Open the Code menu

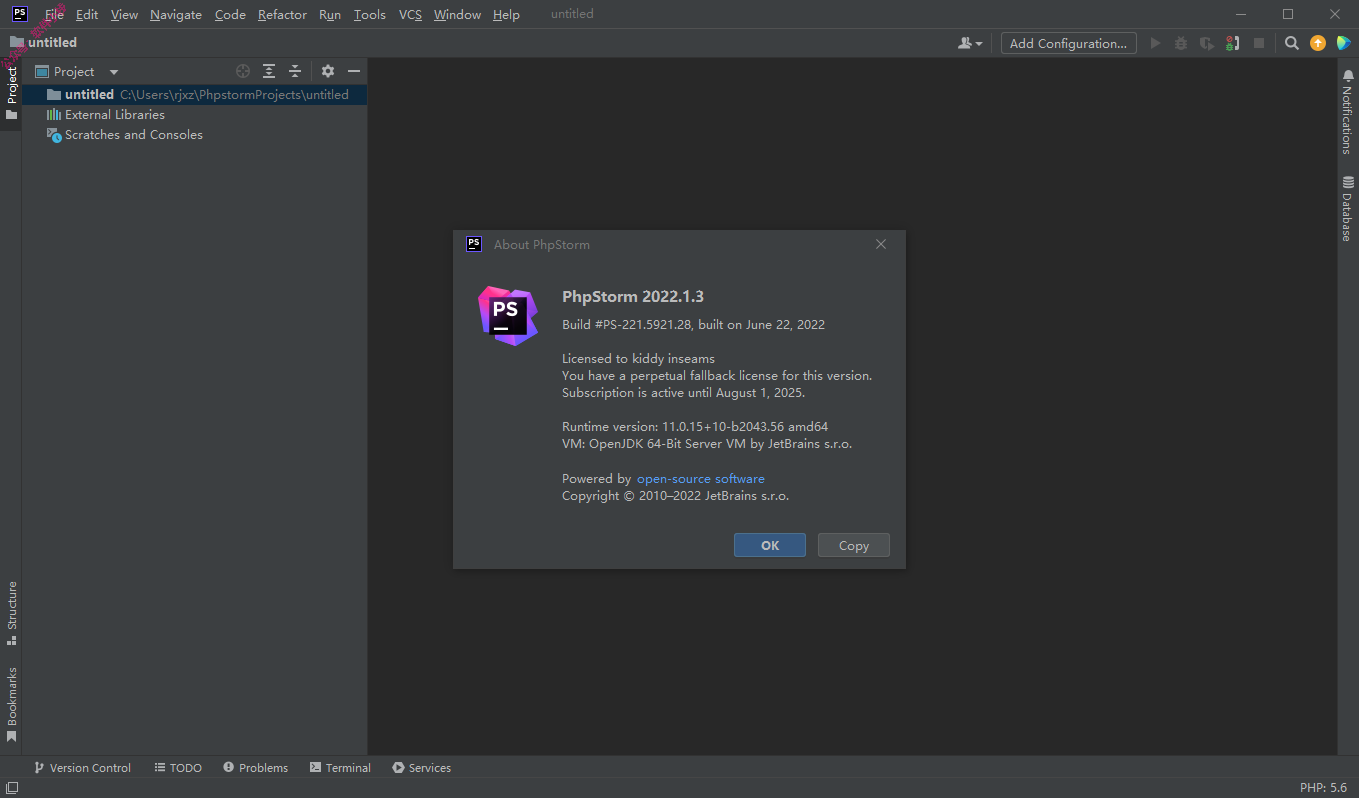pos(230,15)
